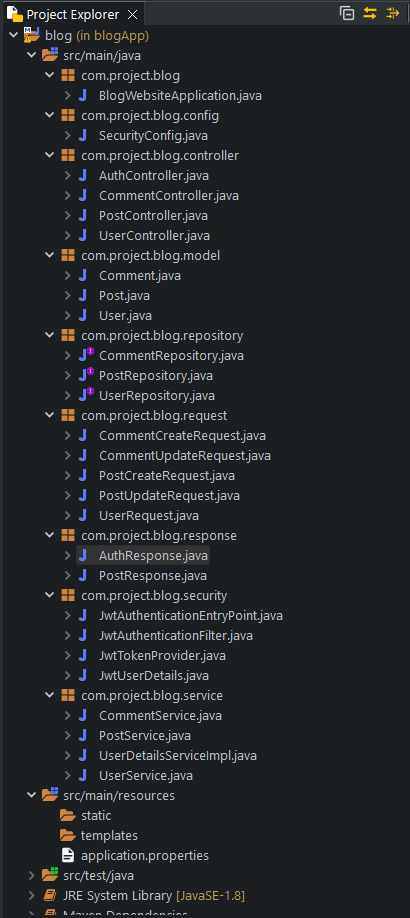
Task: Select JwtTokenProvider.java
Action: coord(162,656)
